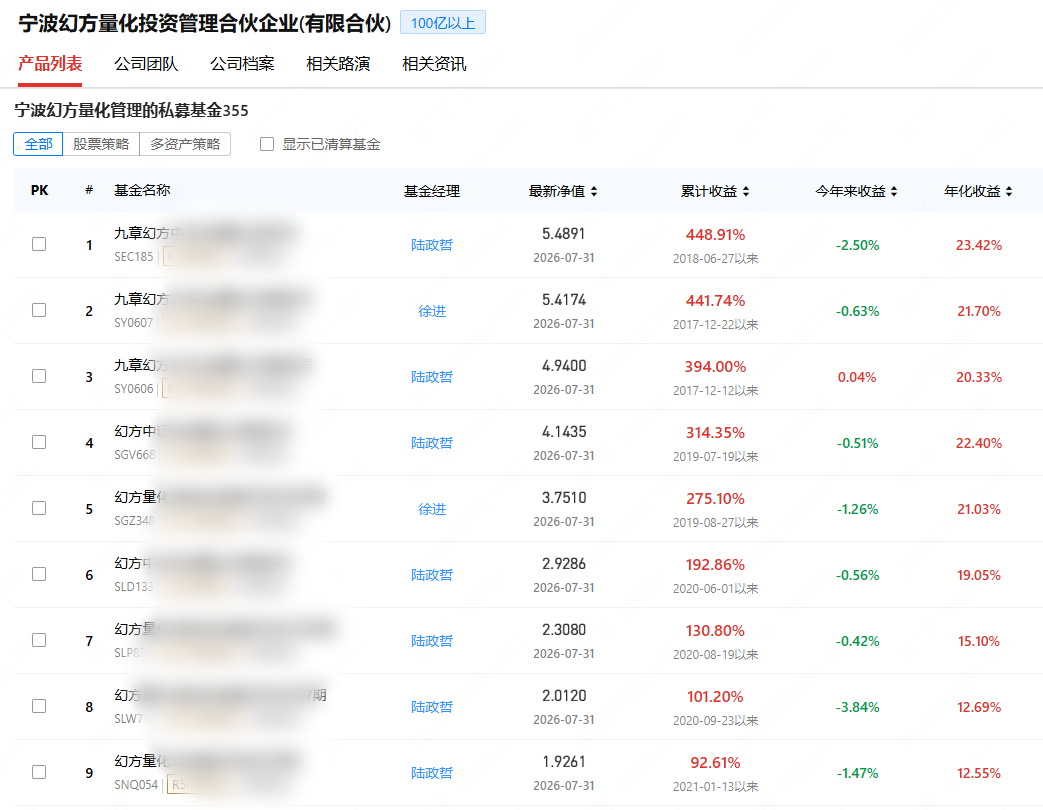This screenshot has width=1043, height=810.
Task: Sort by 累计收益 arrows icon
Action: point(746,192)
